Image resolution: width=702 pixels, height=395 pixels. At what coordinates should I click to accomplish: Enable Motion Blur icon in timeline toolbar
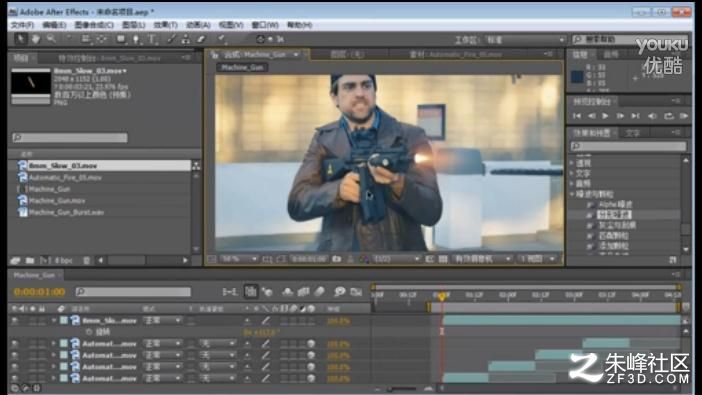[x=319, y=292]
